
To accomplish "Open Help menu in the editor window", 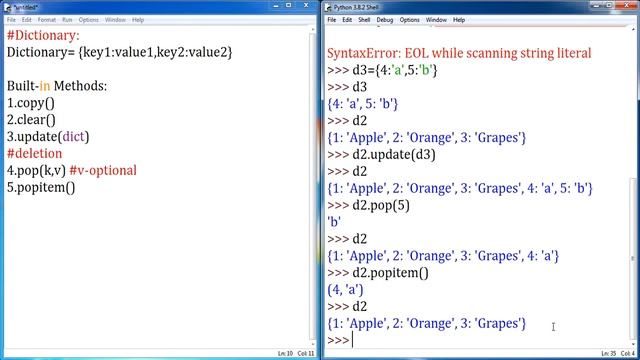I will pos(138,20).
